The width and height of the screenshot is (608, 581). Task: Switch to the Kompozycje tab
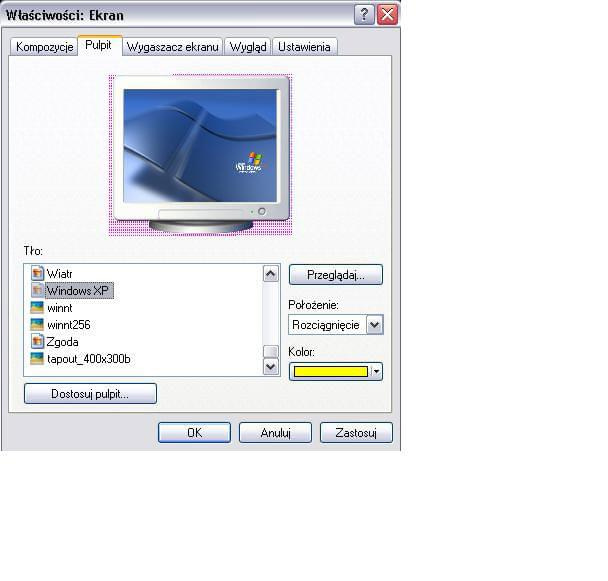pos(44,47)
